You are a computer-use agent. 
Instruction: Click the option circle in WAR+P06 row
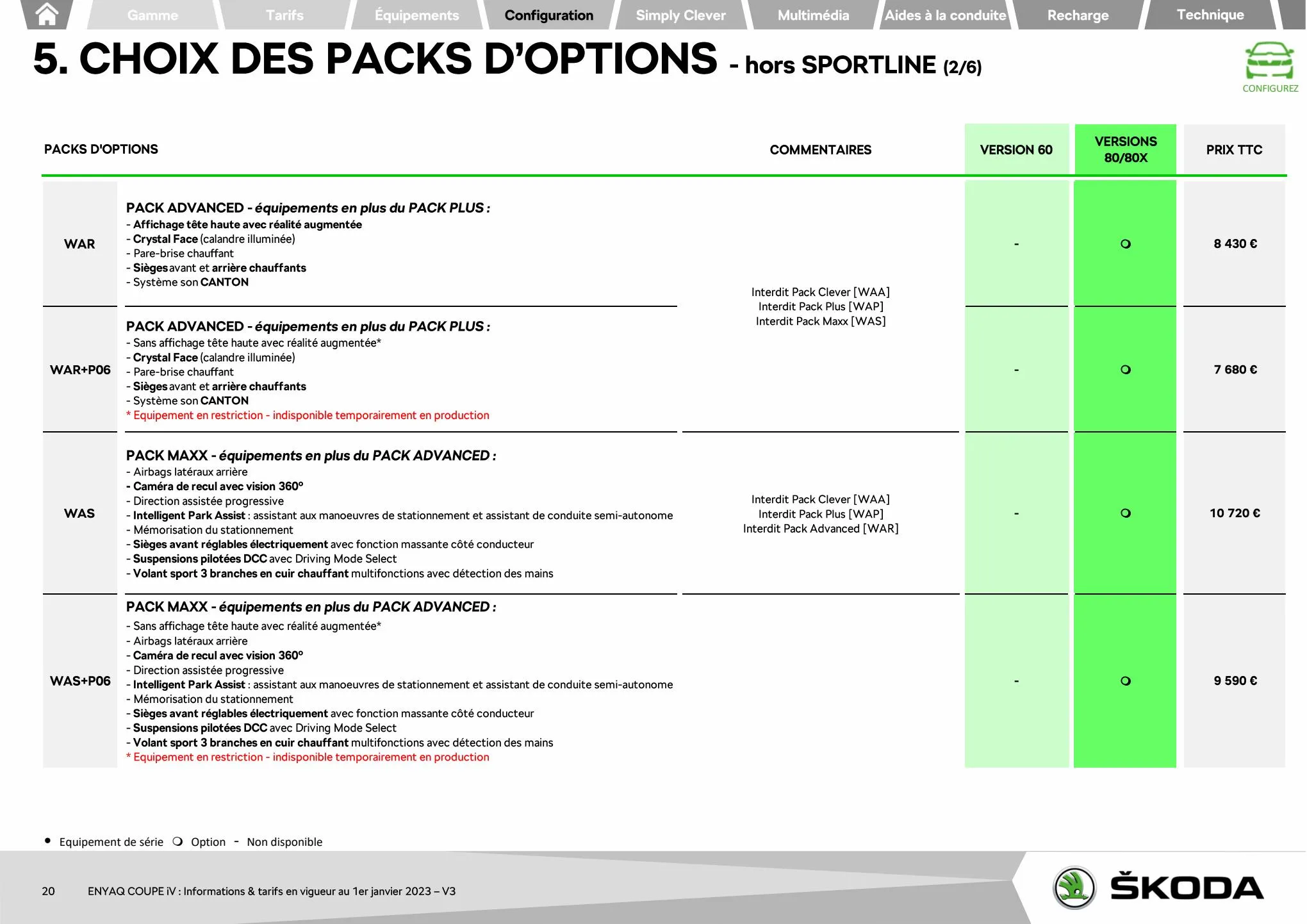click(x=1126, y=370)
